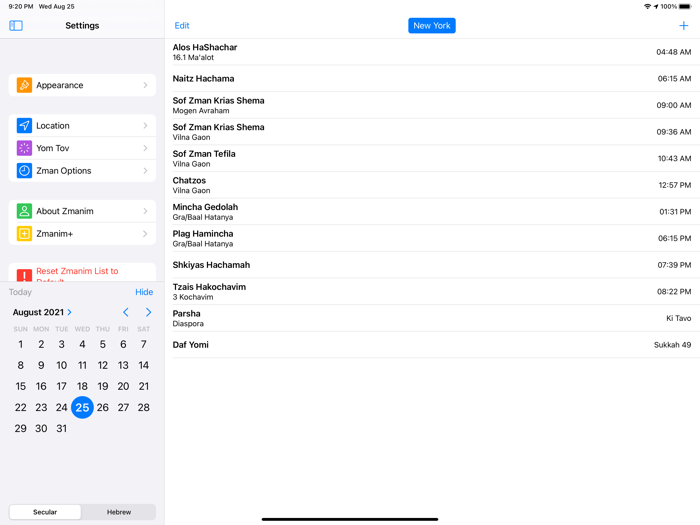700x525 pixels.
Task: Select August 9 in calendar
Action: [x=41, y=365]
